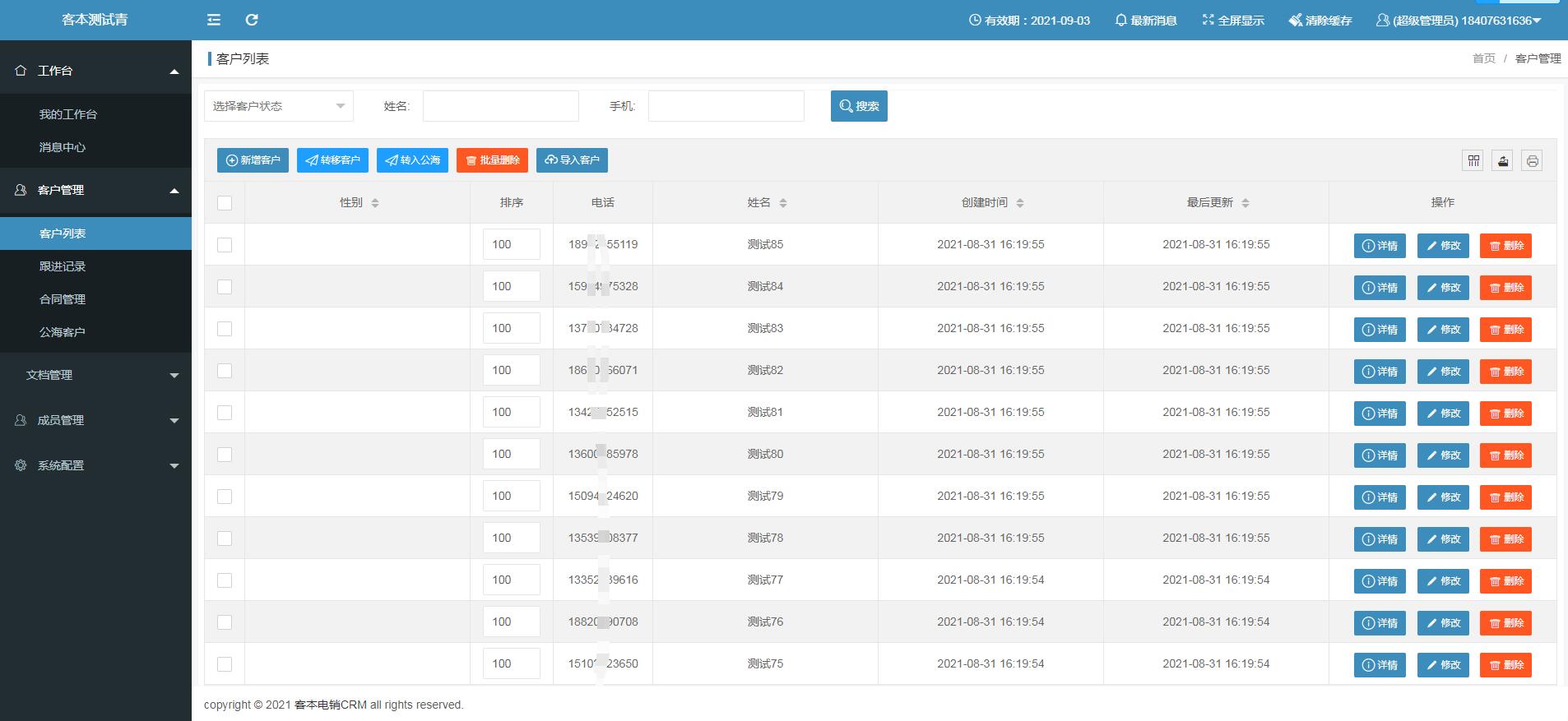Image resolution: width=1568 pixels, height=721 pixels.
Task: Click the export table icon
Action: pyautogui.click(x=1502, y=161)
